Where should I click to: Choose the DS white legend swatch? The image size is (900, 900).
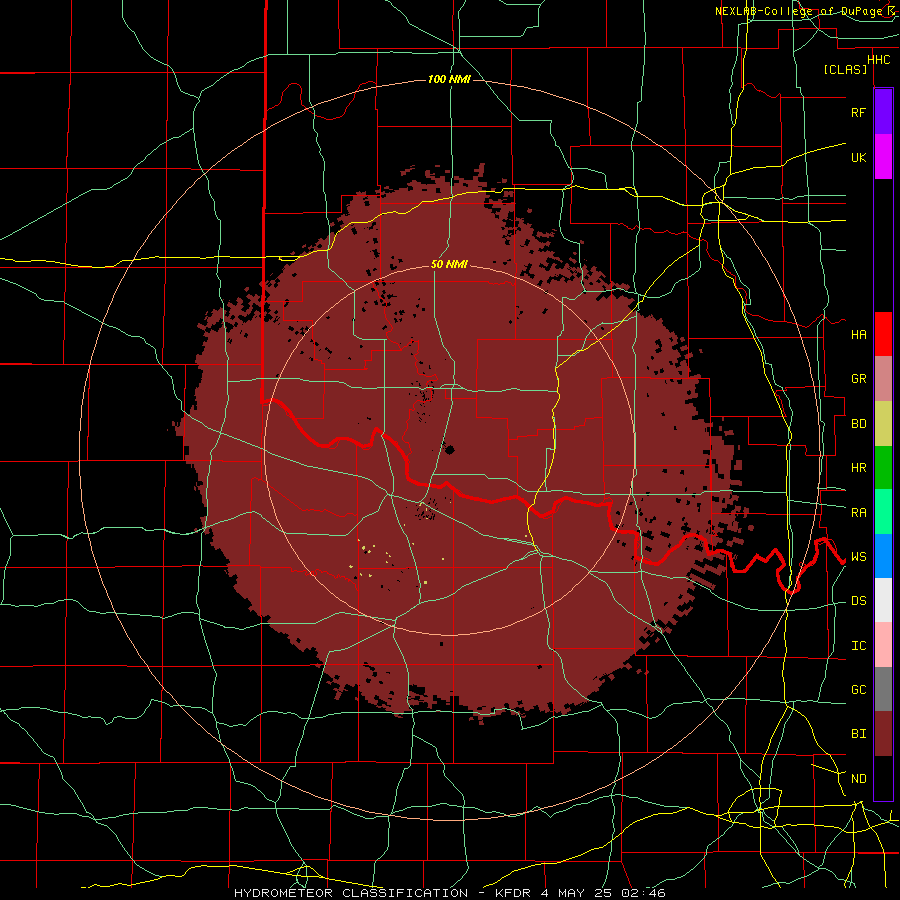(x=883, y=600)
